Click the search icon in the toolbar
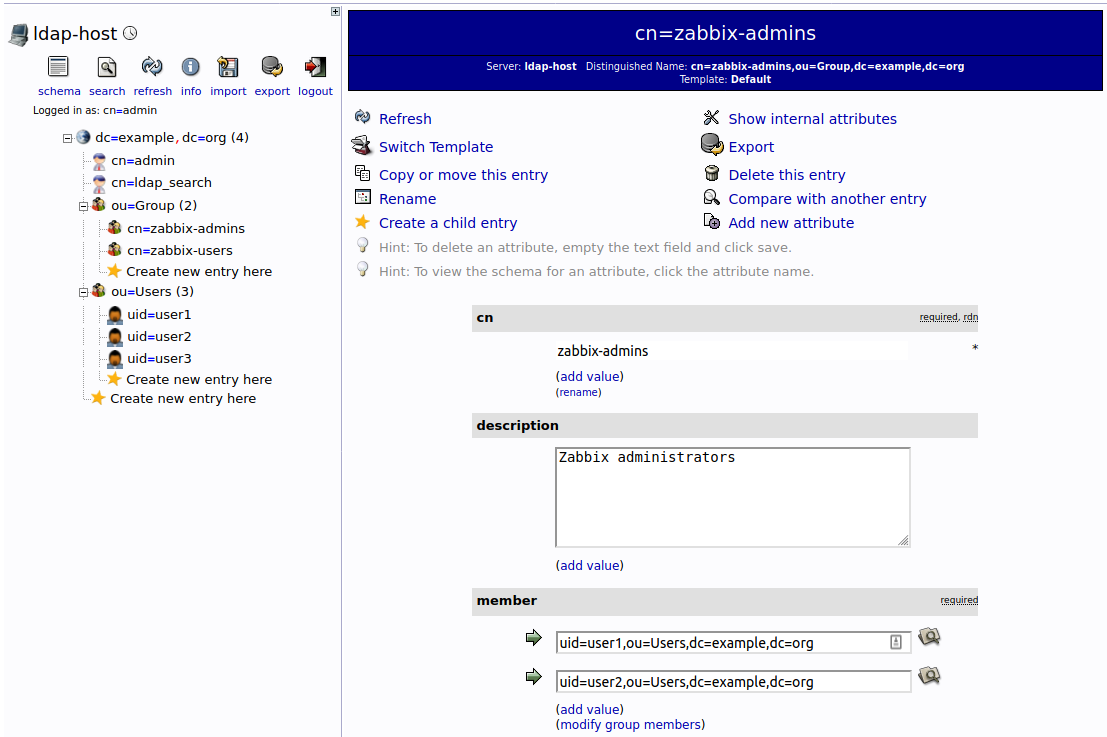1107x737 pixels. click(x=107, y=67)
